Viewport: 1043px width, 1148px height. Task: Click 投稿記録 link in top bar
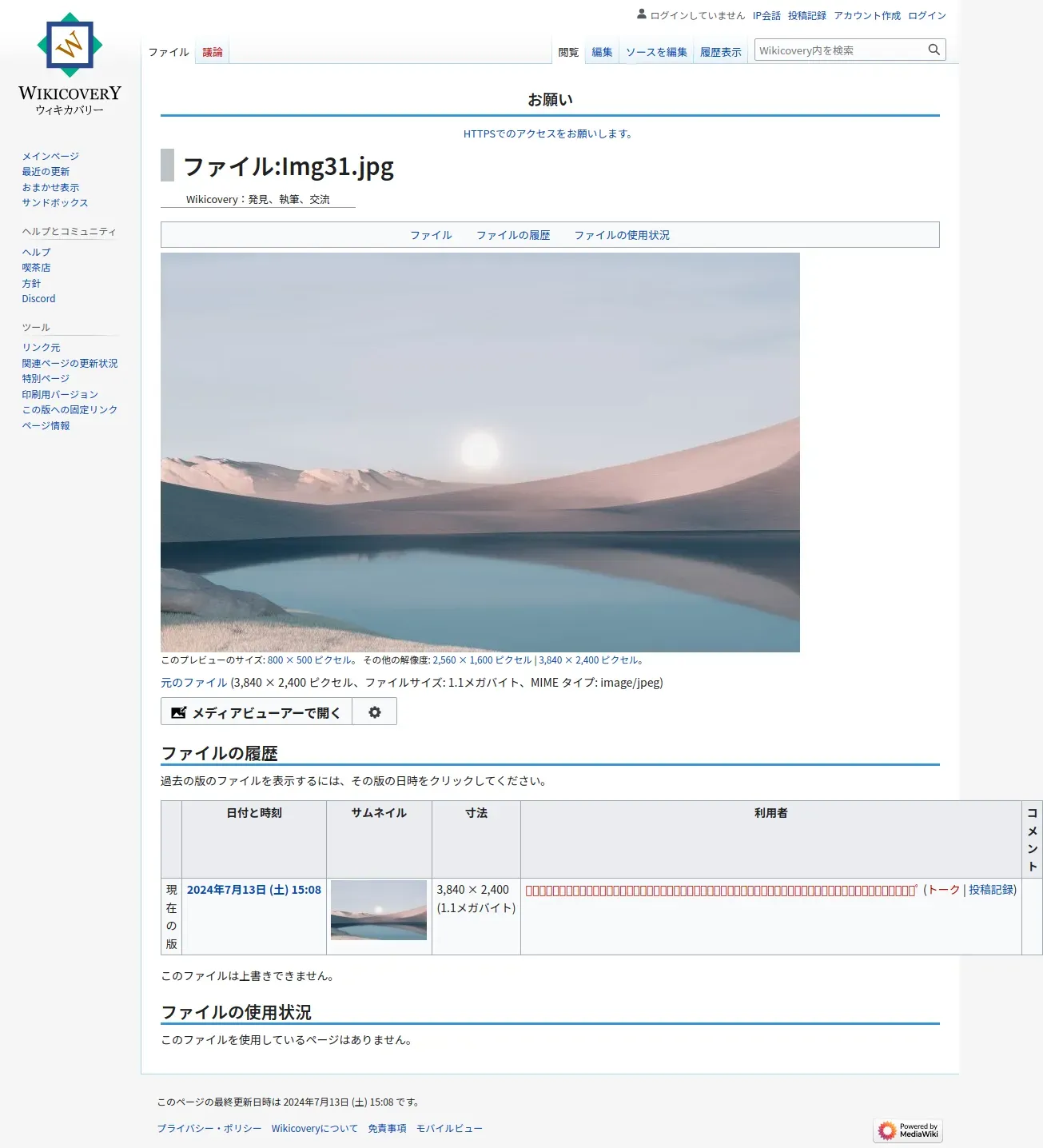coord(807,15)
